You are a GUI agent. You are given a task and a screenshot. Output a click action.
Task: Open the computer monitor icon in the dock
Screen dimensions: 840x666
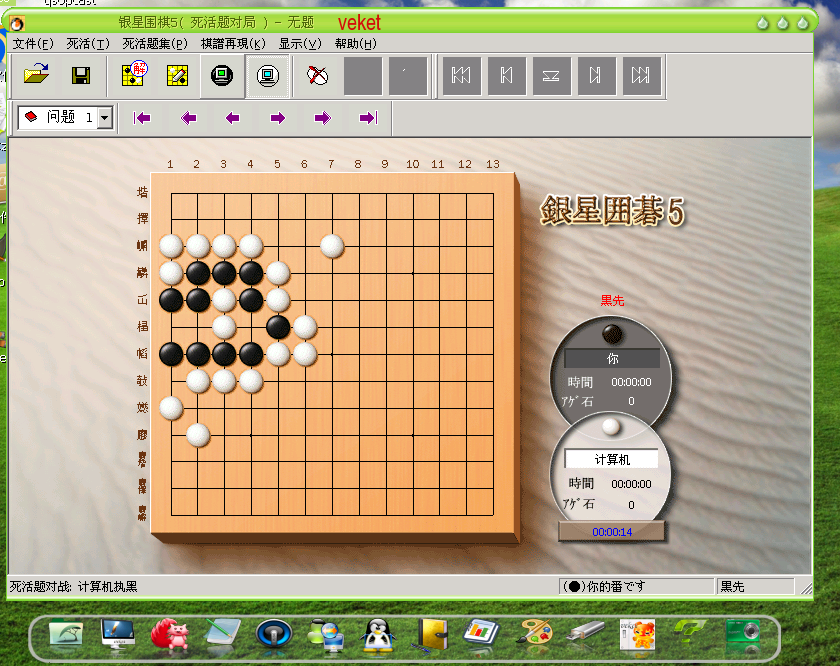tap(118, 634)
